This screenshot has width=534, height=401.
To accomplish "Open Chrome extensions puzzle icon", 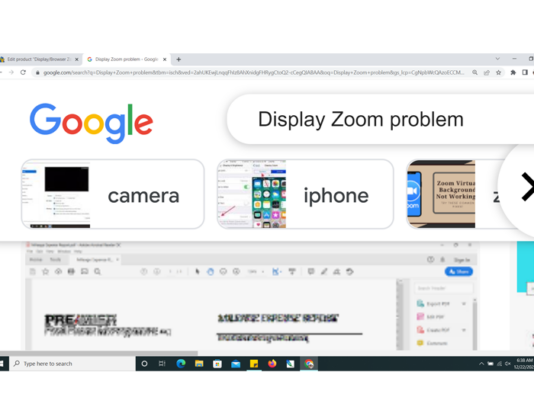I will 513,73.
